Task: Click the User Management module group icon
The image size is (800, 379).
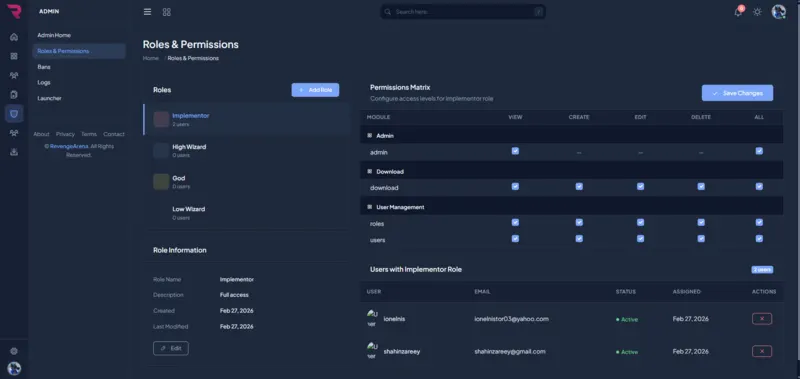Action: click(x=370, y=207)
